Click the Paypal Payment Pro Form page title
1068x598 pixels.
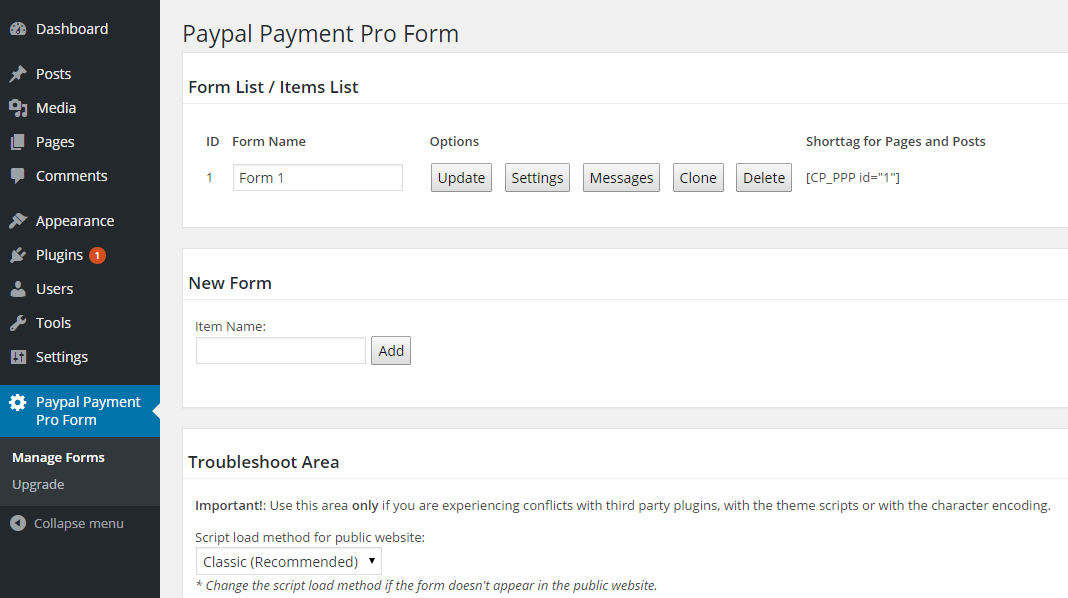pos(321,34)
